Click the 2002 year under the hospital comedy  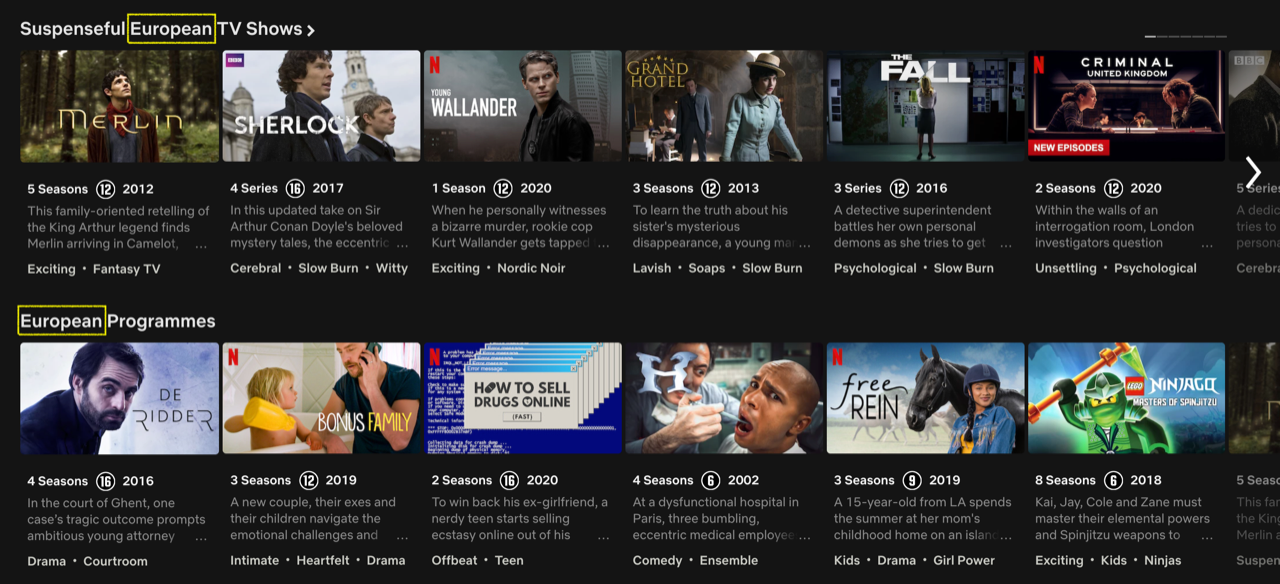pos(744,481)
